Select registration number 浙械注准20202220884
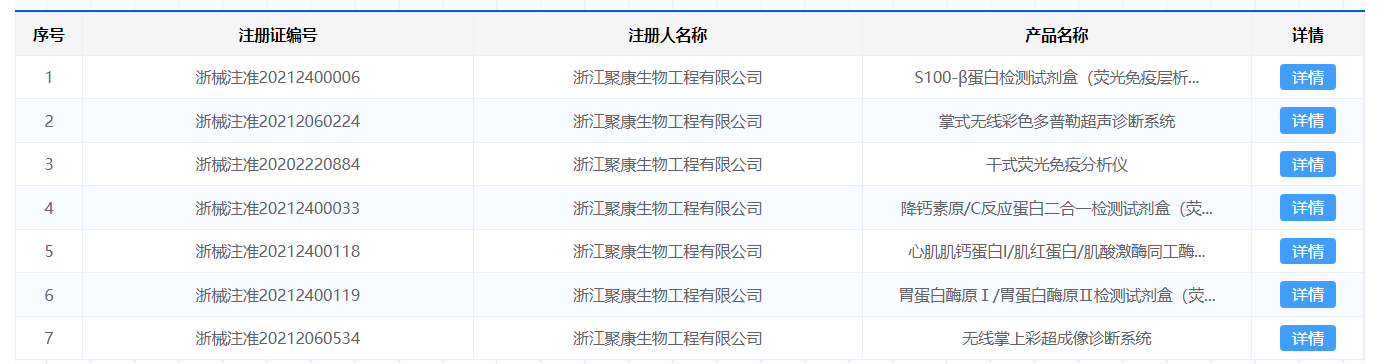Screen dimensions: 1389x364 click(x=278, y=165)
